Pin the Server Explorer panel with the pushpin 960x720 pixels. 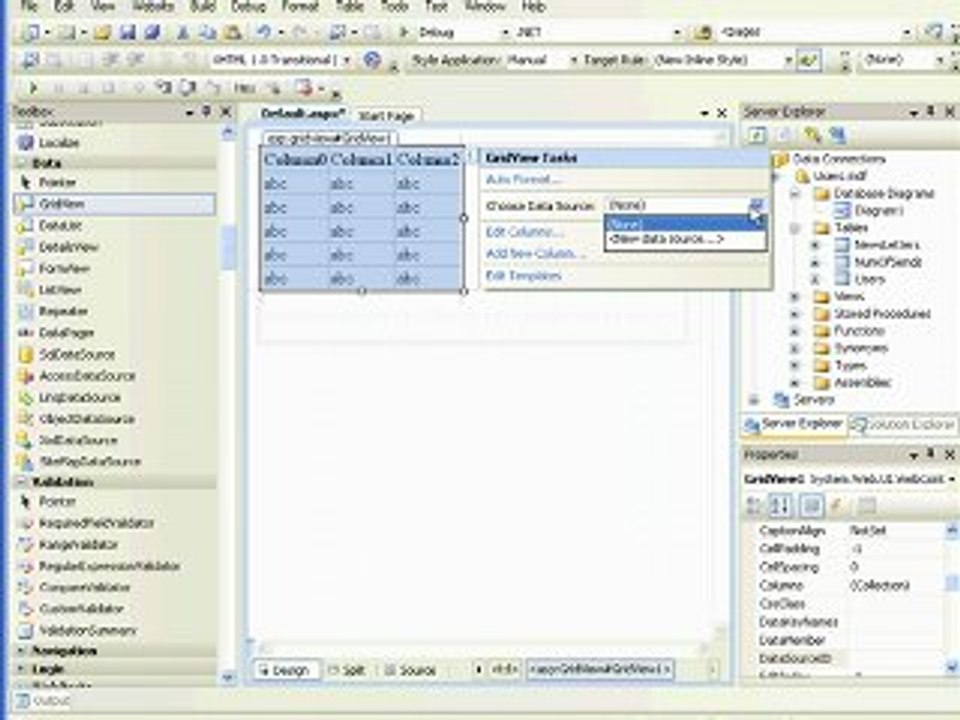click(931, 111)
